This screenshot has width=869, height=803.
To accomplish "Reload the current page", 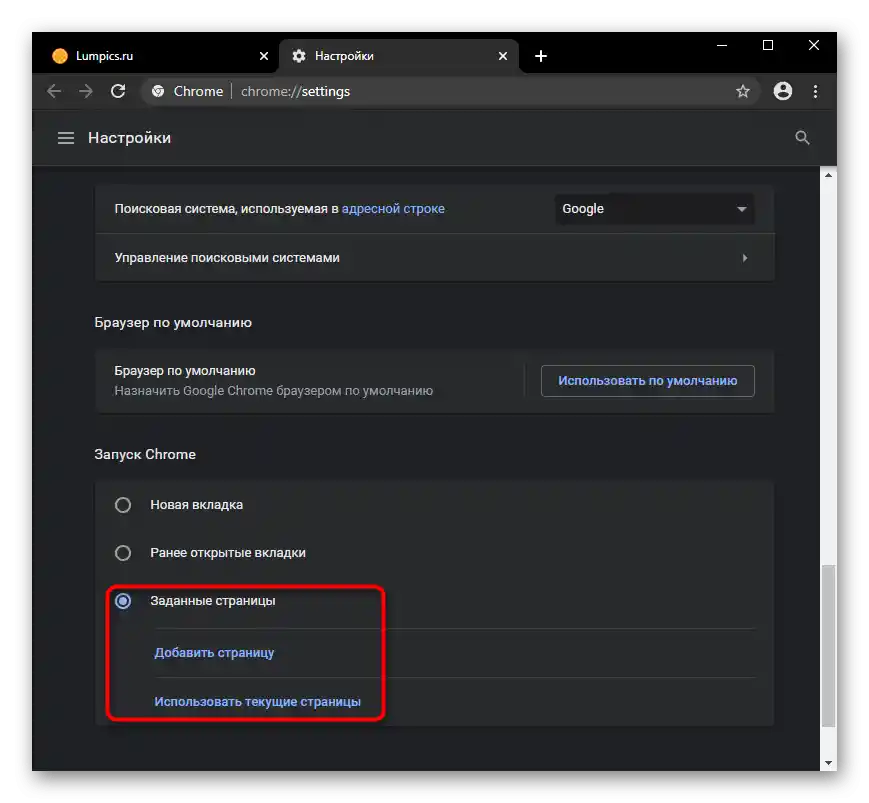I will (118, 91).
